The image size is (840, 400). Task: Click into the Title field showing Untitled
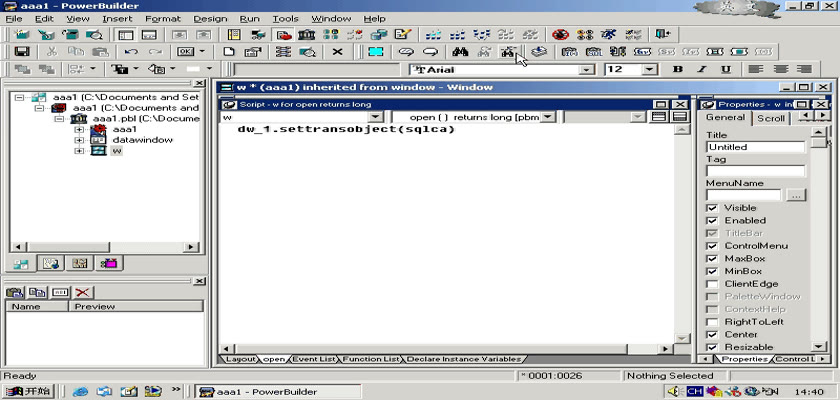click(755, 147)
